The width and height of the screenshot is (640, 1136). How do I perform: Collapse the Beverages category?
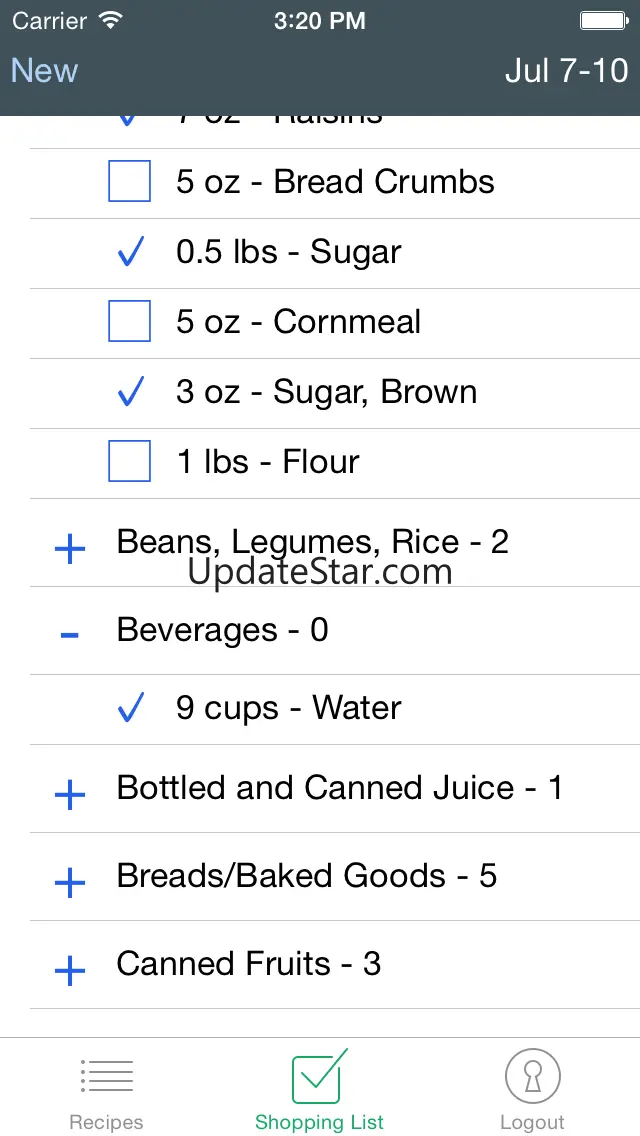tap(69, 635)
